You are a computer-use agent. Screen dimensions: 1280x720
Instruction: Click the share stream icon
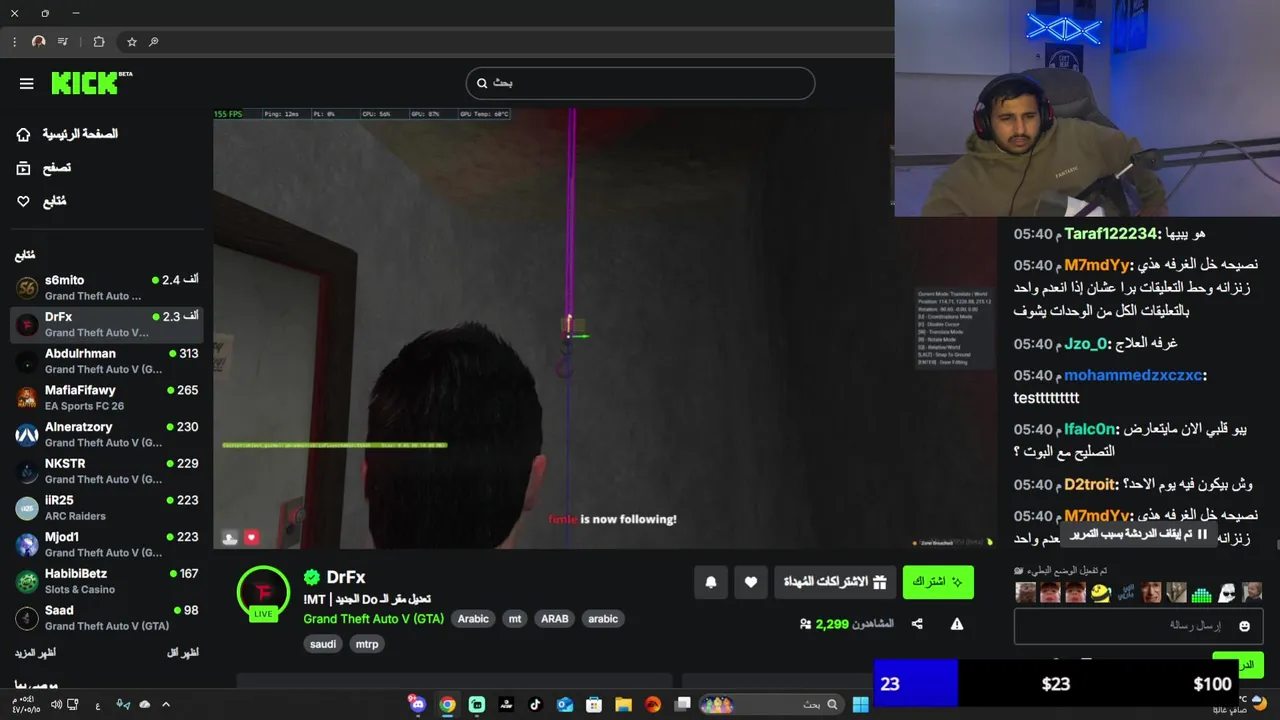917,624
